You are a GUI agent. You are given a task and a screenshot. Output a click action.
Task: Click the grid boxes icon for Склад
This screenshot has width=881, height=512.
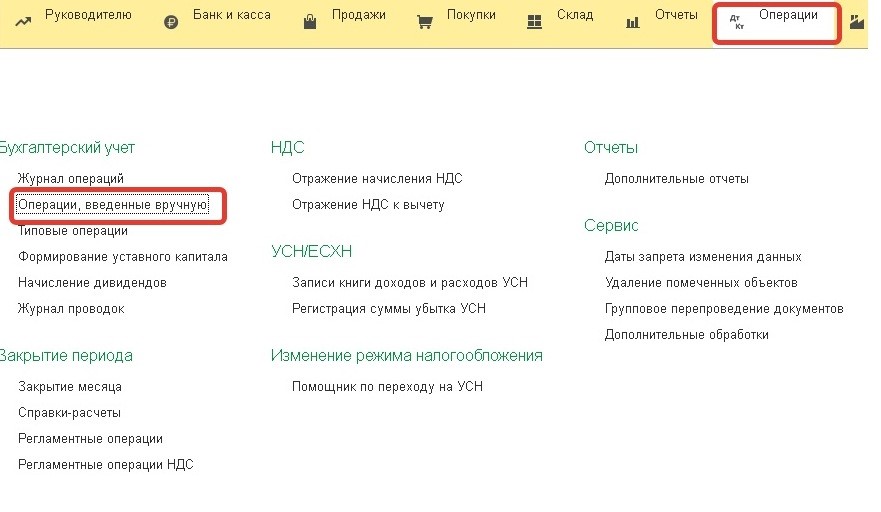(534, 22)
